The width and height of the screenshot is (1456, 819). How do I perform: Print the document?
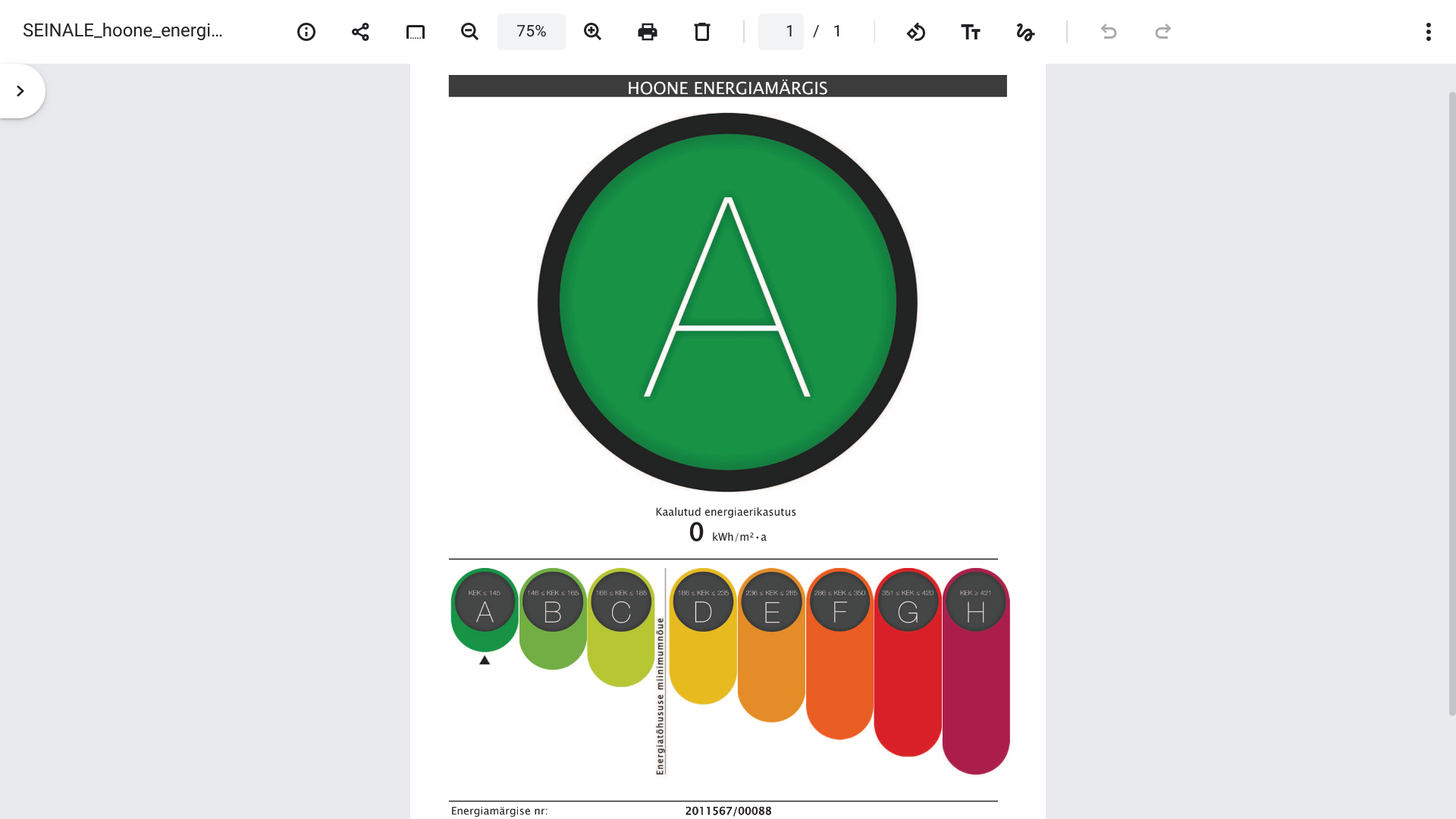[648, 32]
